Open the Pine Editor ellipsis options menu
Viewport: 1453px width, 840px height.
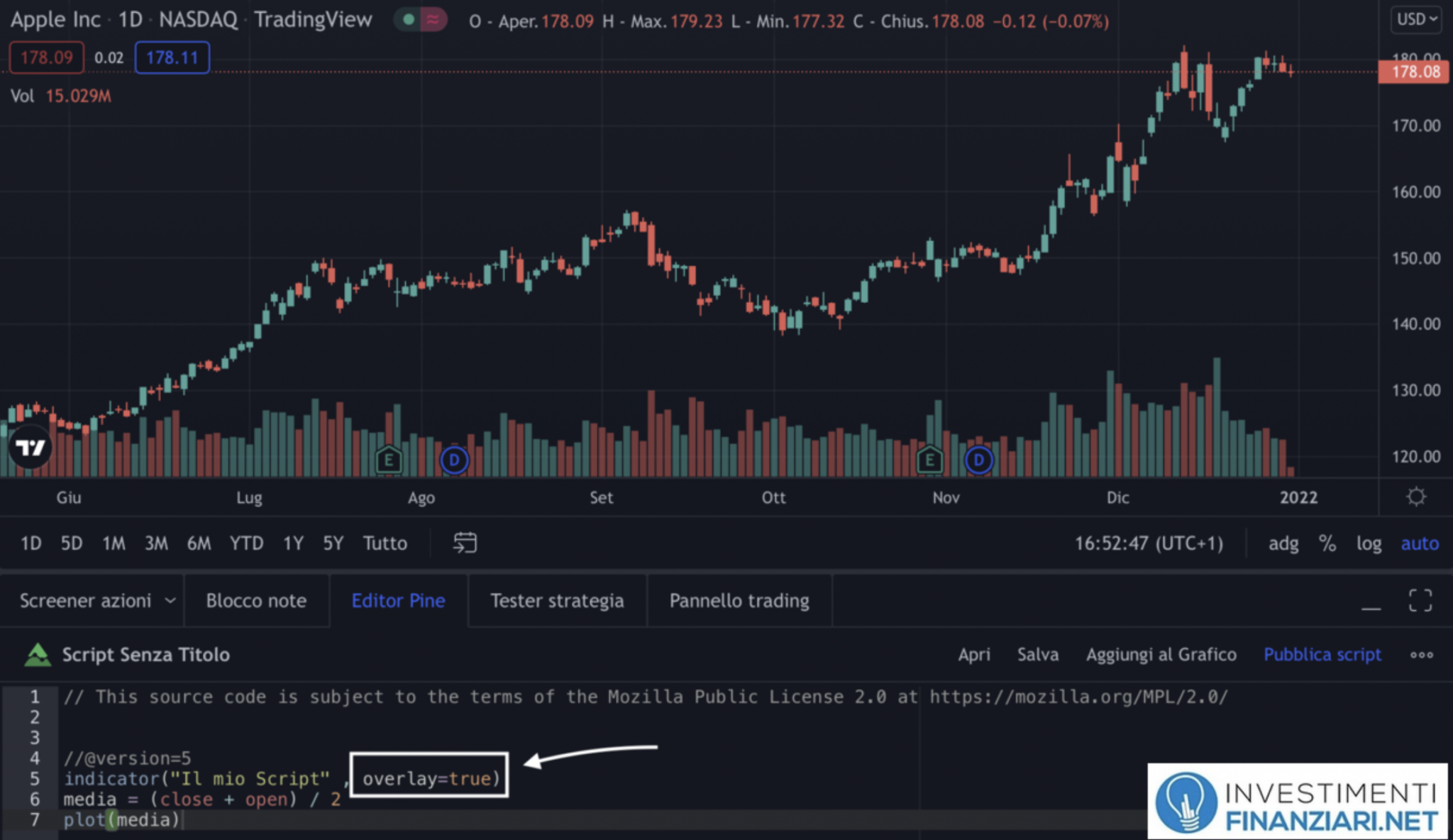click(x=1422, y=654)
